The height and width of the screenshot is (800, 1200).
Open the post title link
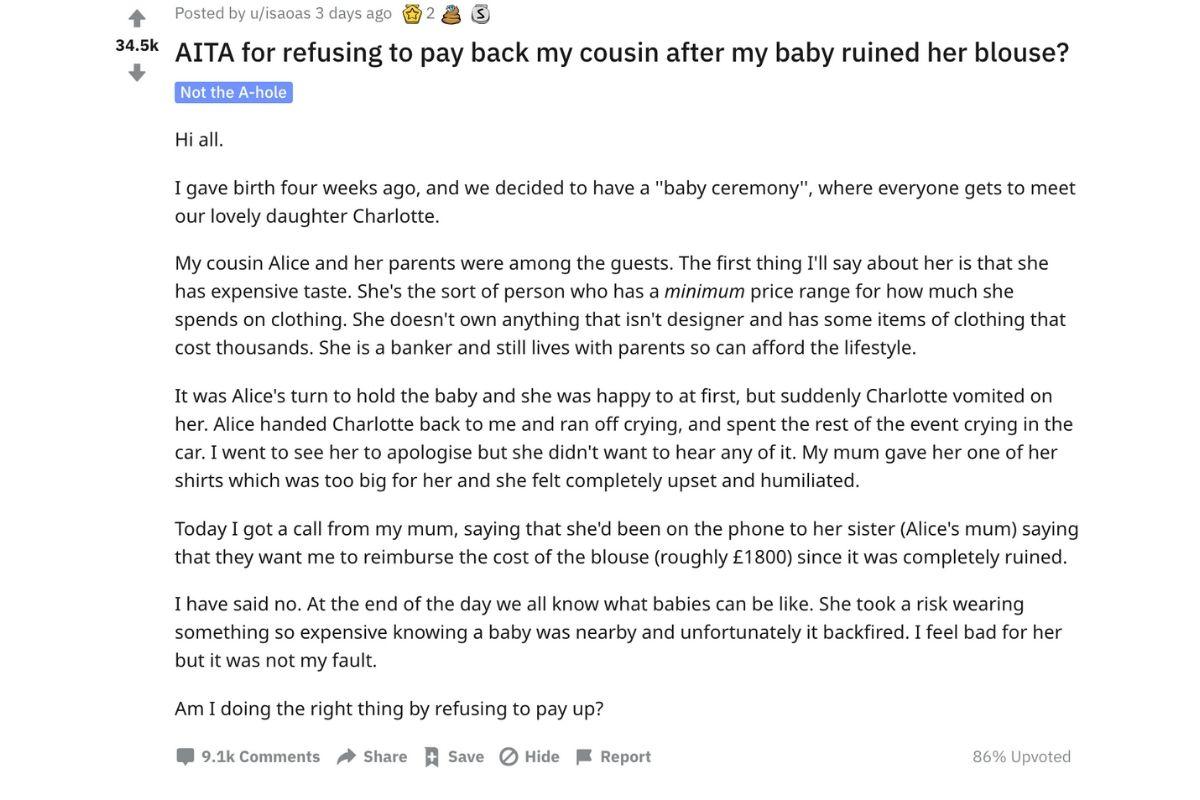621,52
